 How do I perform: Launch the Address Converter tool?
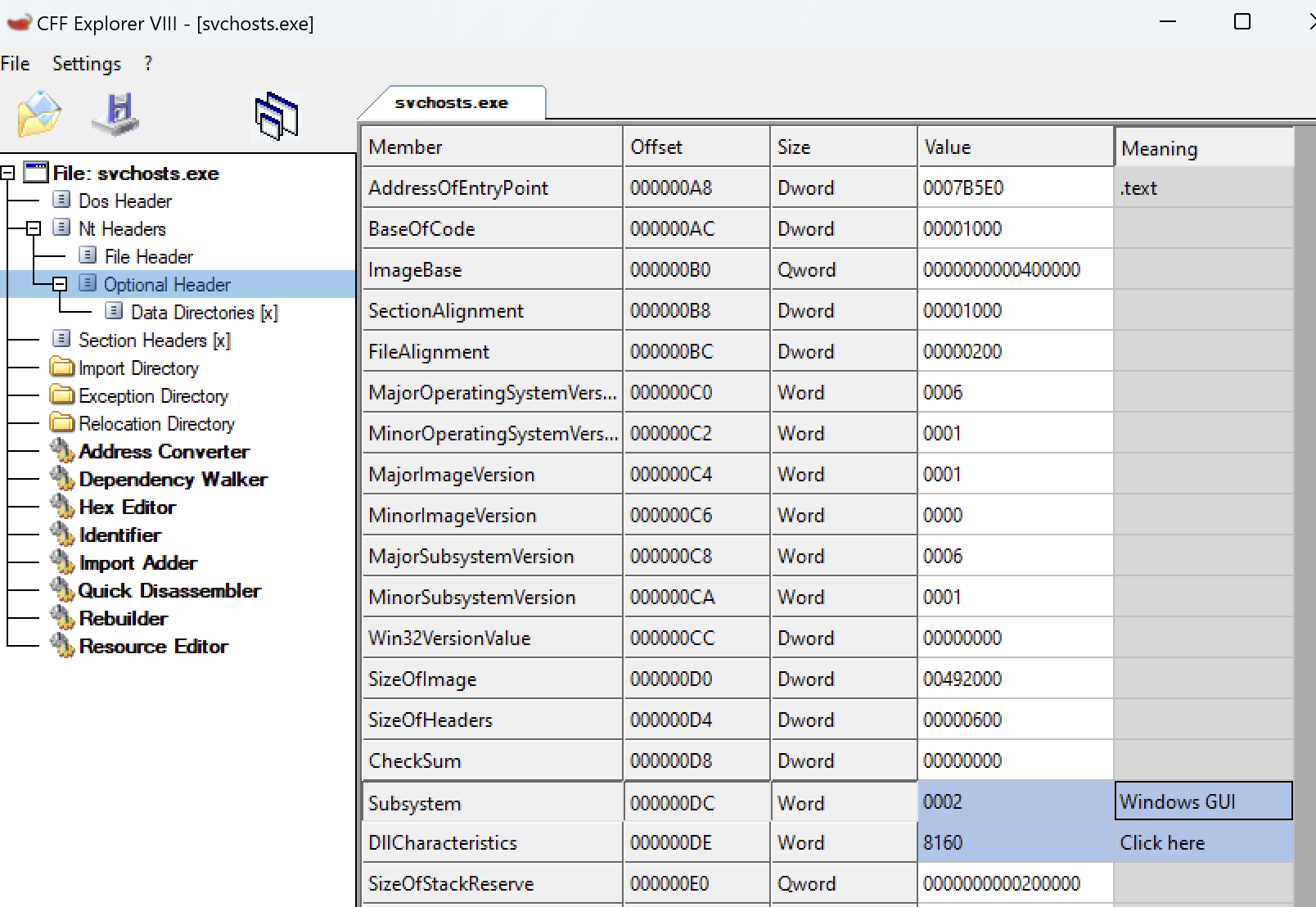pyautogui.click(x=164, y=451)
